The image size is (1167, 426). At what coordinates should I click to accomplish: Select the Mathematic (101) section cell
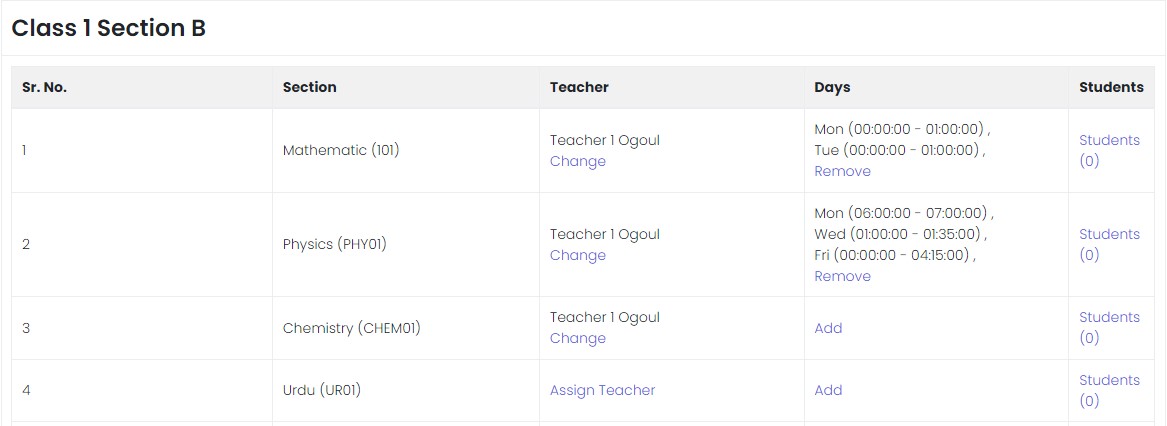click(340, 151)
